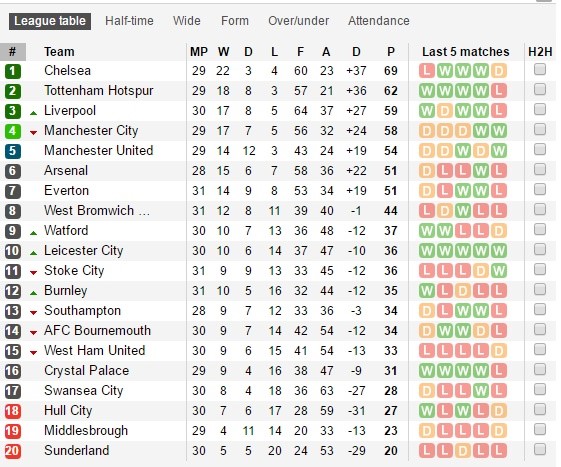Click Manchester United's blue rank 5 badge

tap(13, 151)
